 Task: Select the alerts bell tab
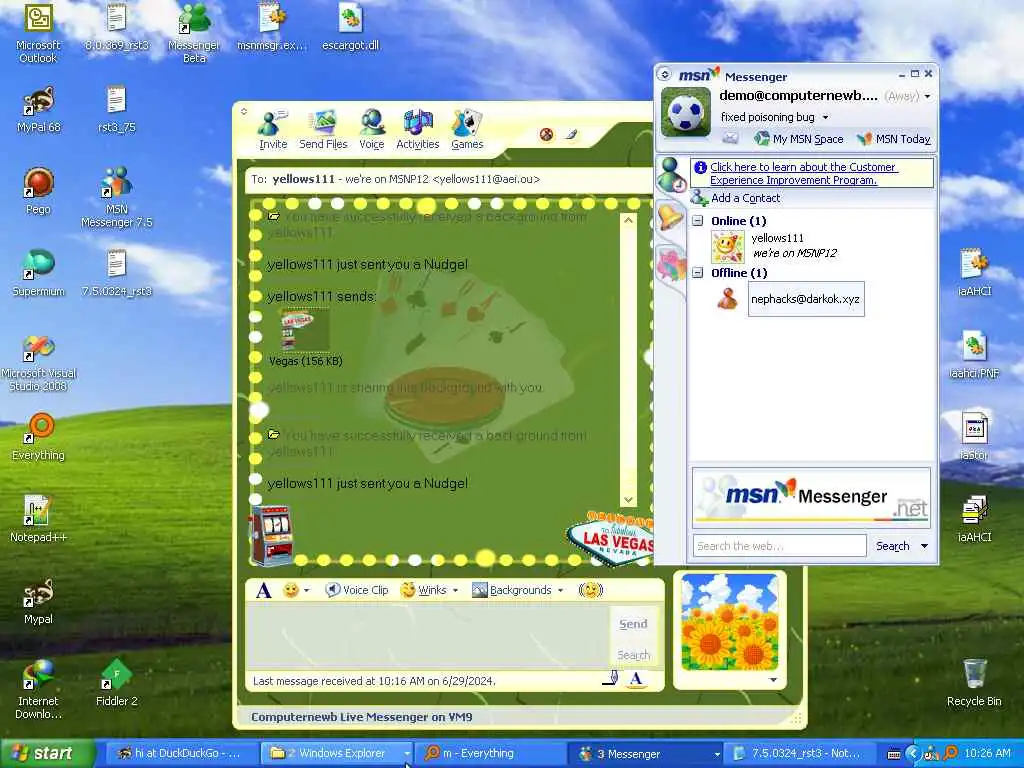[671, 217]
